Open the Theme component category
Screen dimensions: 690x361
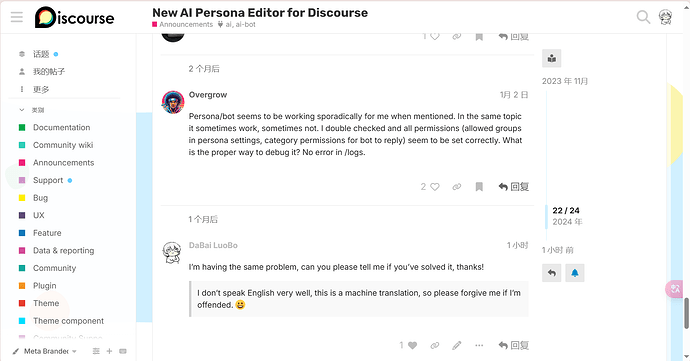pos(68,321)
